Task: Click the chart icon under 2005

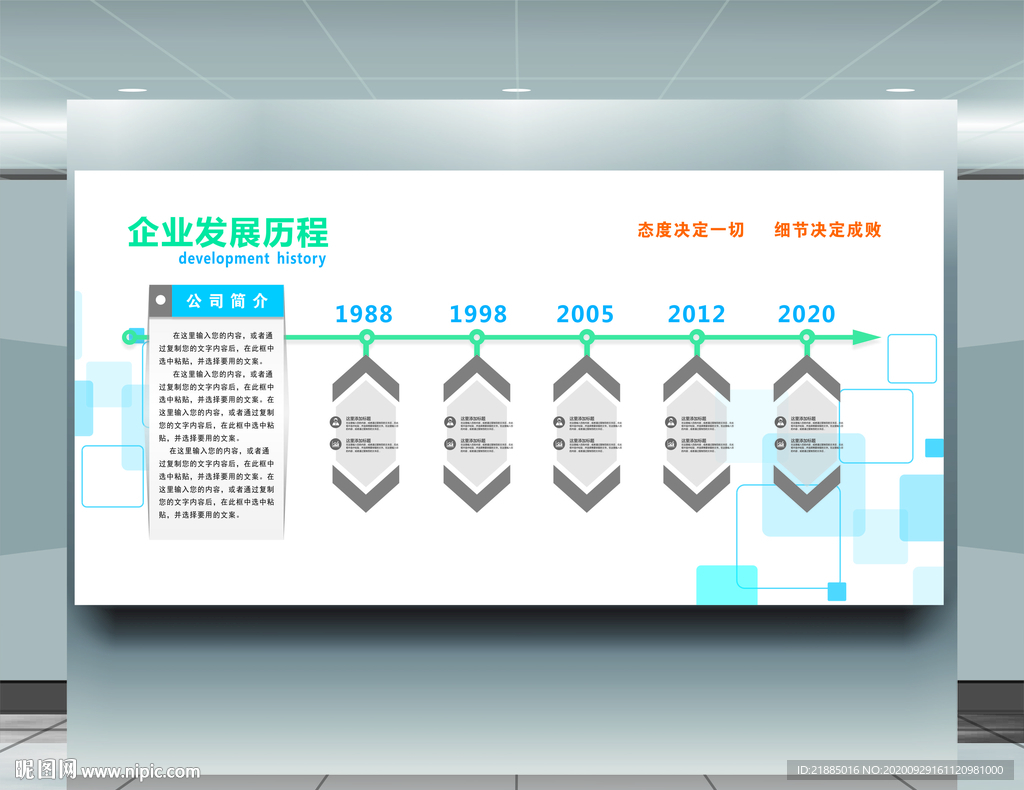Action: click(559, 444)
